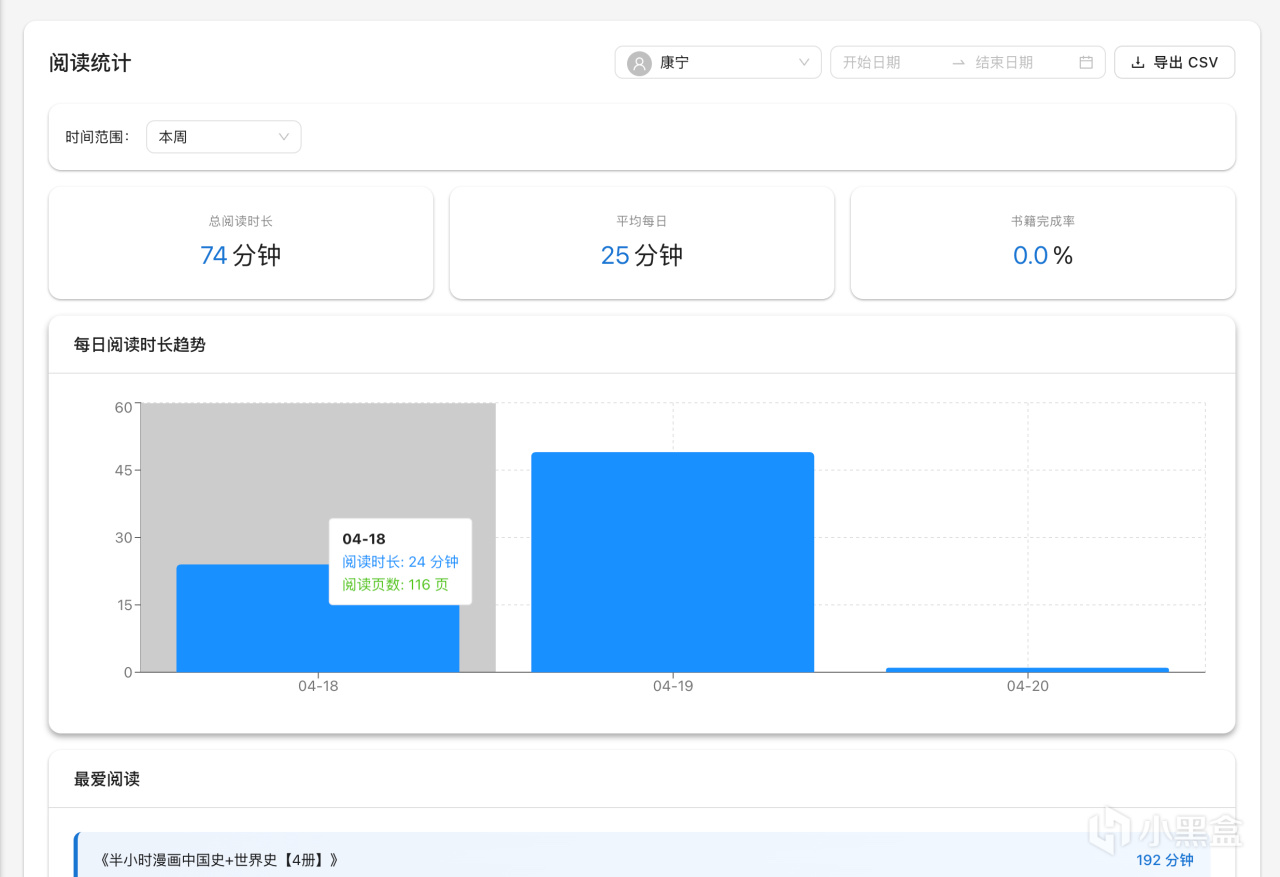Image resolution: width=1280 pixels, height=877 pixels.
Task: Click the chevron arrow of 本周 selector
Action: click(x=284, y=137)
